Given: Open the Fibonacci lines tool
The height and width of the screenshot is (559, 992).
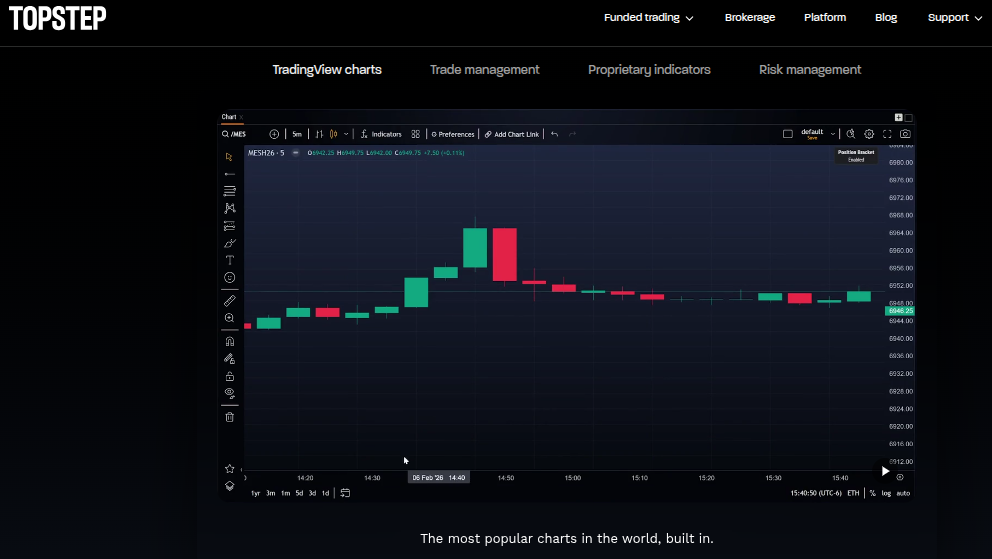Looking at the screenshot, I should (x=230, y=190).
